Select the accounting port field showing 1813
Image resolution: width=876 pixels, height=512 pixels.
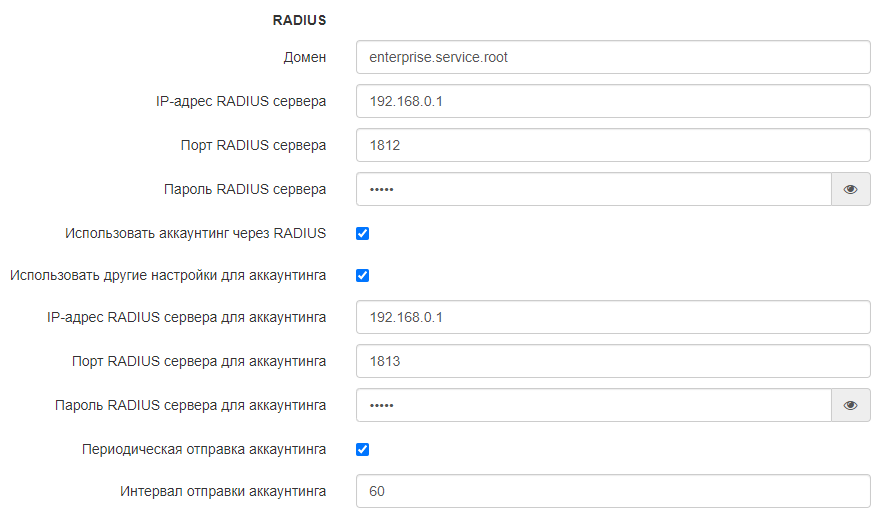(612, 361)
